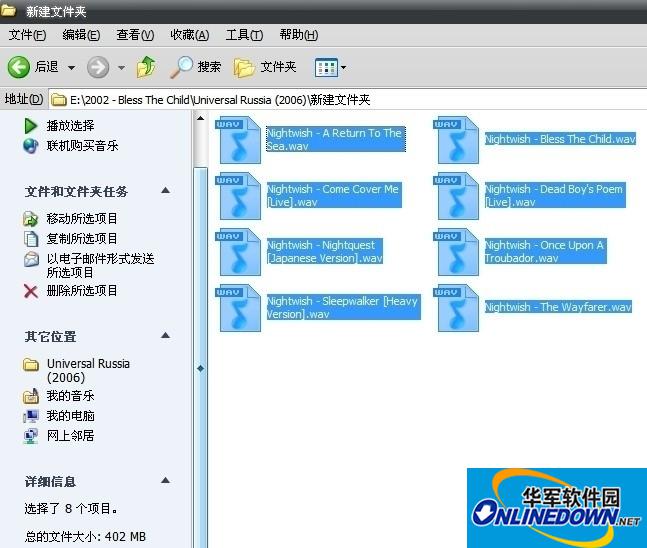Click the 播放选择 play selection link
Image resolution: width=647 pixels, height=548 pixels.
[71, 125]
